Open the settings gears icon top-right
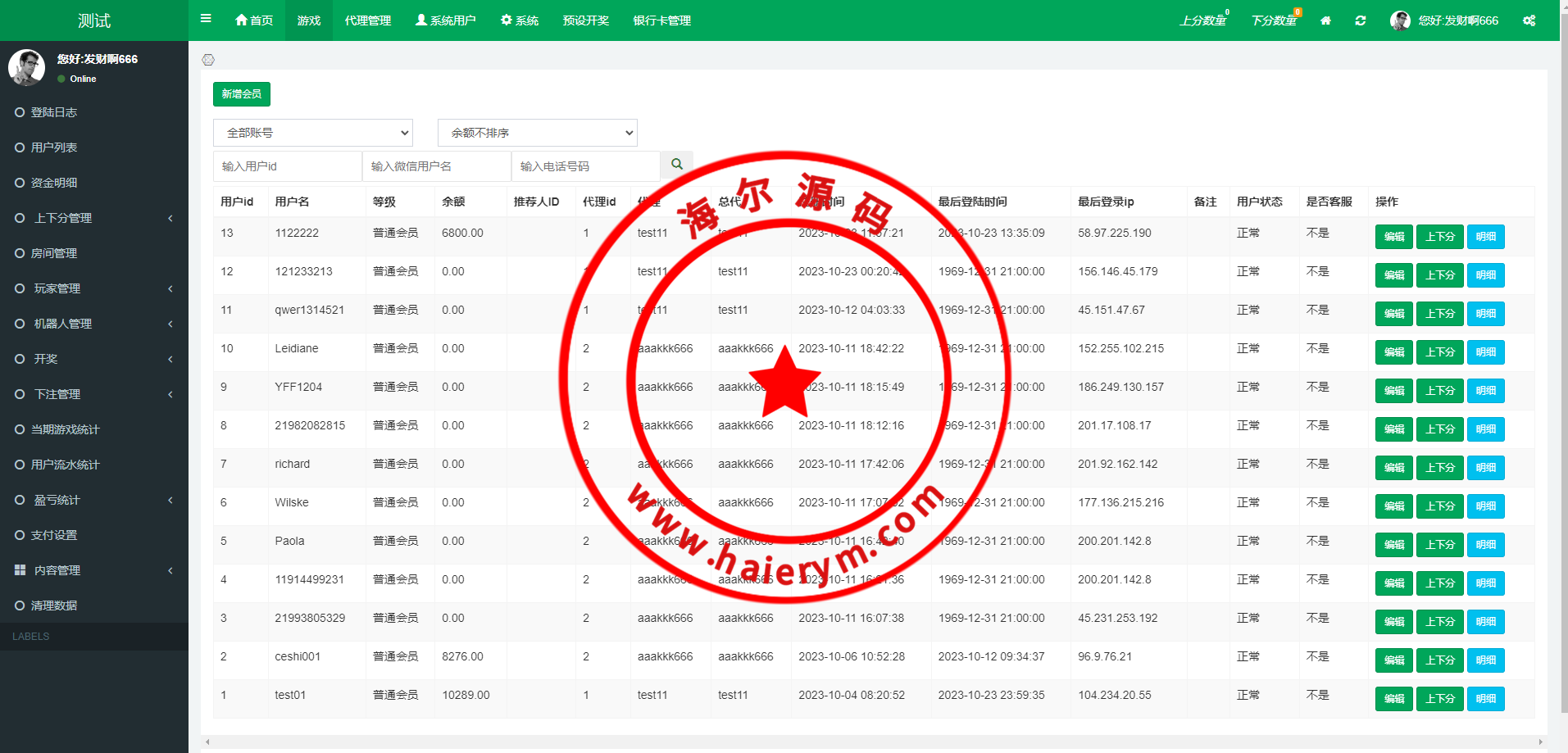Viewport: 1568px width, 753px height. pos(1529,20)
